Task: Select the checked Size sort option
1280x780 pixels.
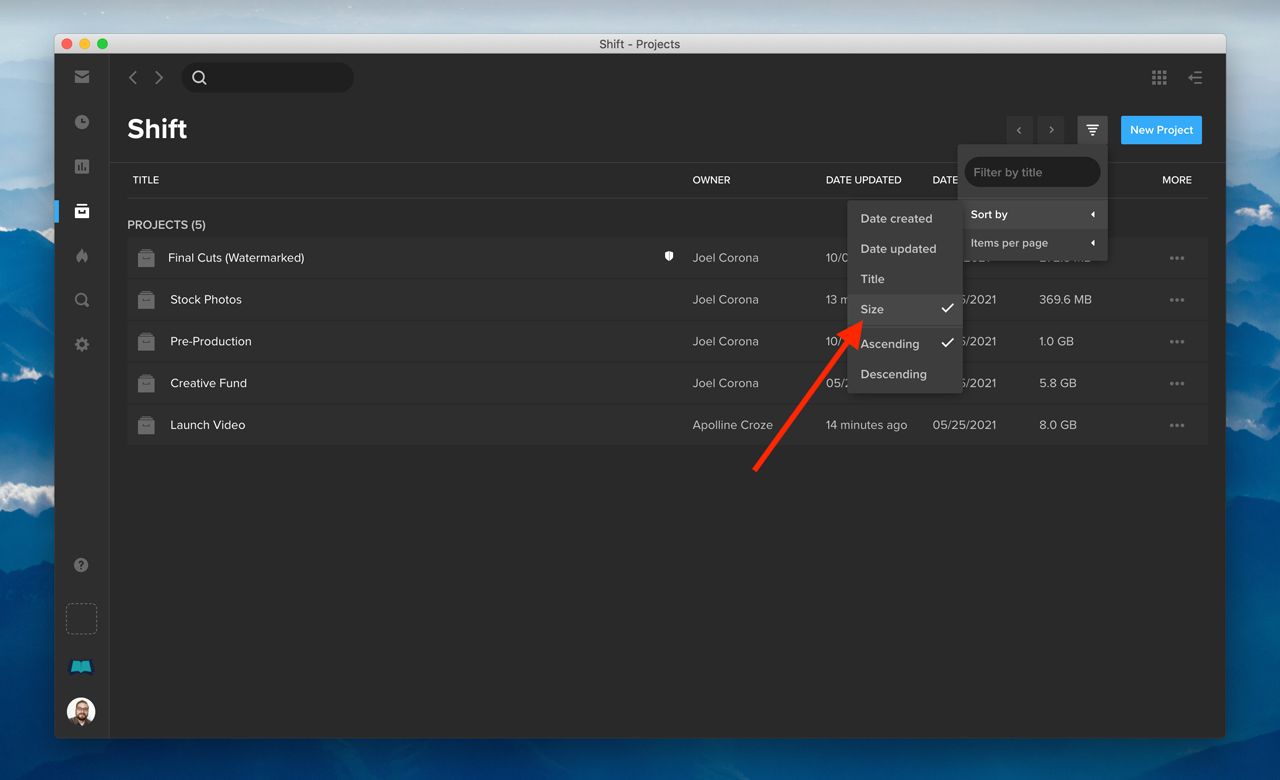Action: pos(904,309)
